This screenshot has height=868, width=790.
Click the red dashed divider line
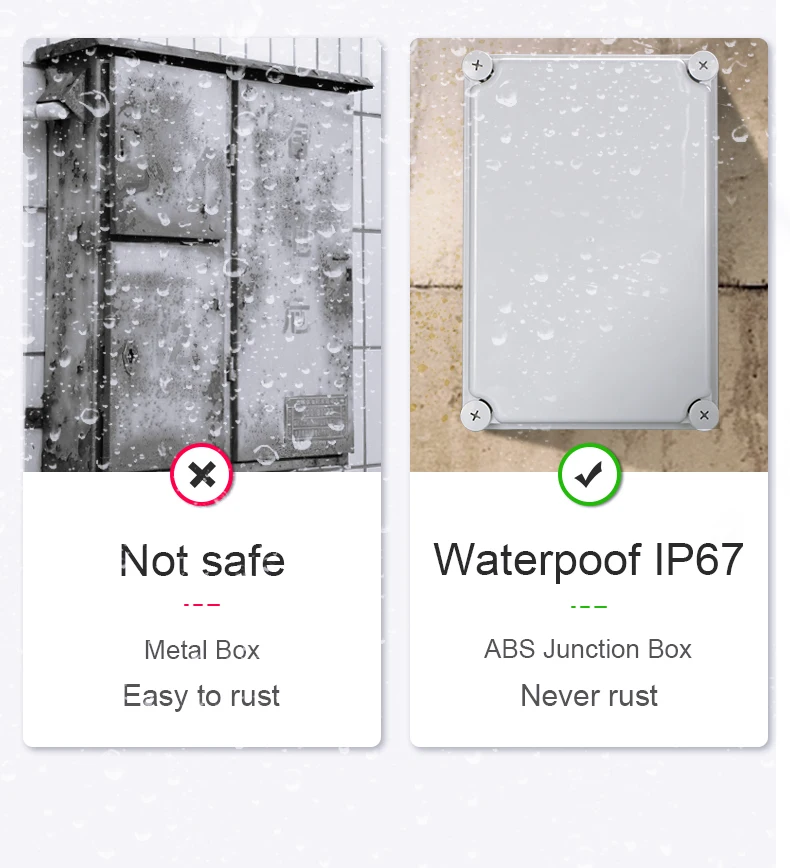(x=202, y=604)
